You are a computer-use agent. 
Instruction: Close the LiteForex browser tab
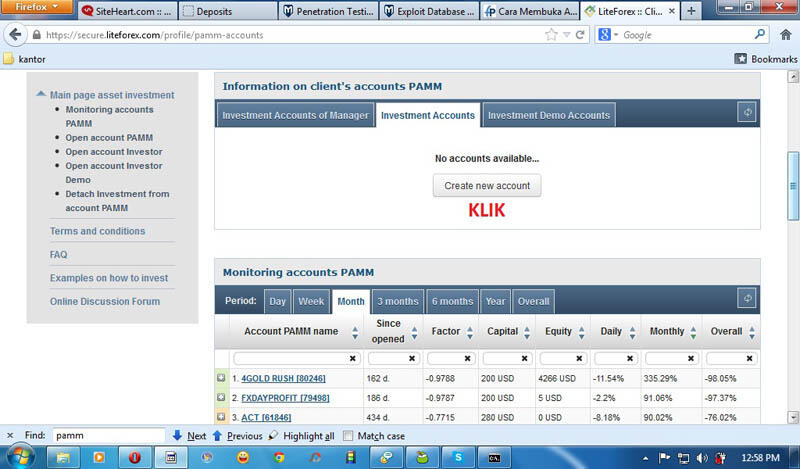[672, 11]
